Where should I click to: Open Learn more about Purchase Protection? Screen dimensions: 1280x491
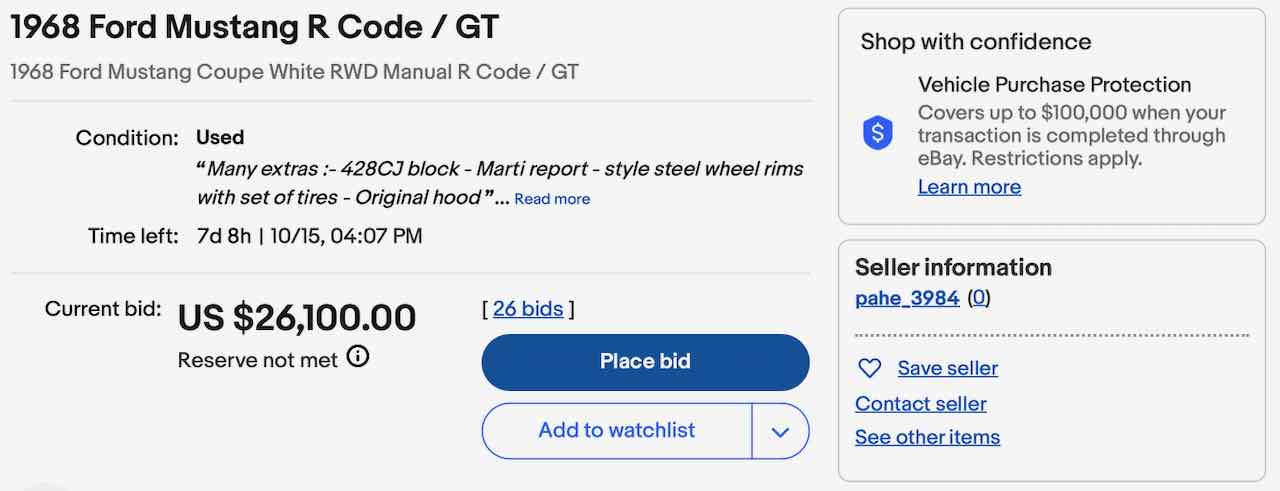[969, 187]
